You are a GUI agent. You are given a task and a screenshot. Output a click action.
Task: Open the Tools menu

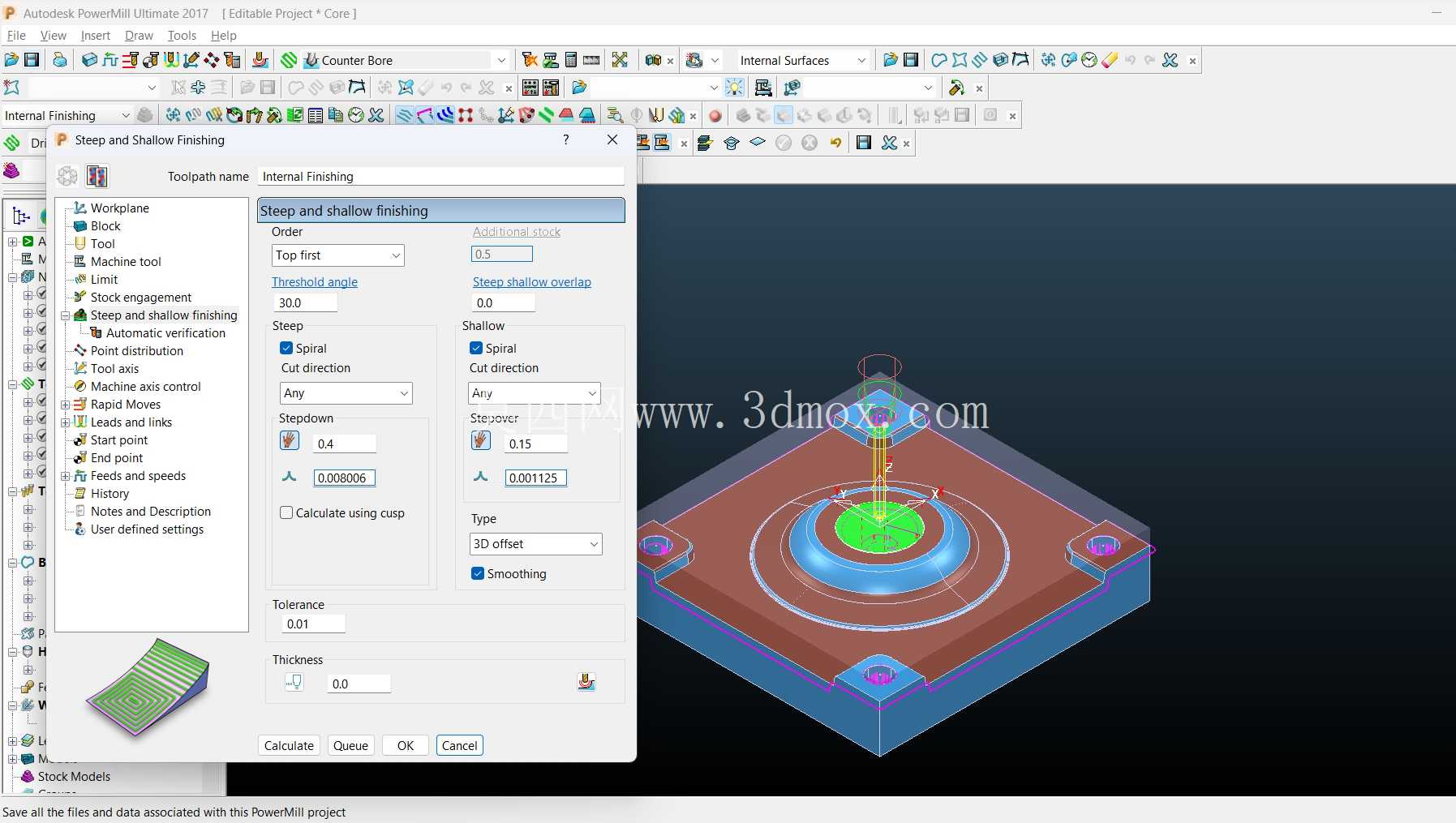(182, 35)
